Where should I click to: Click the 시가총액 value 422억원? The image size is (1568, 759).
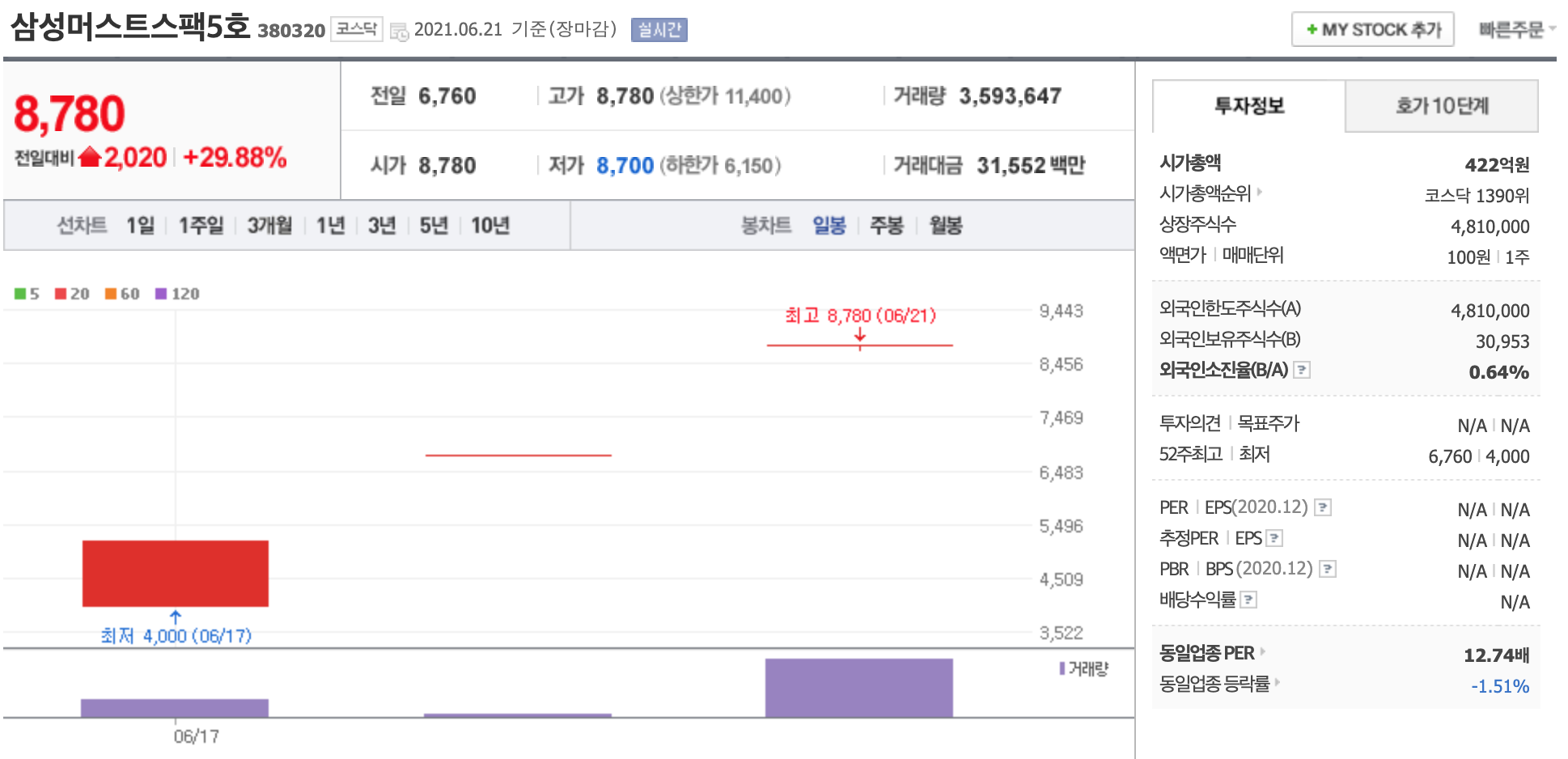click(1497, 165)
